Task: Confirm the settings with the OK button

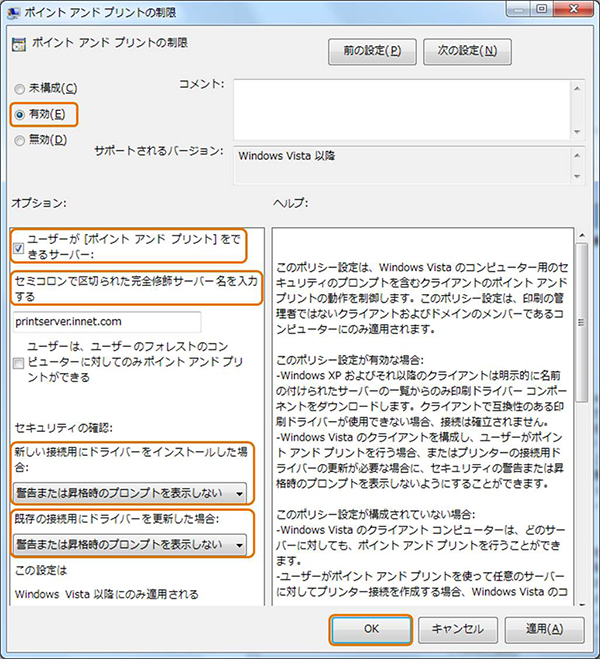Action: [x=371, y=629]
